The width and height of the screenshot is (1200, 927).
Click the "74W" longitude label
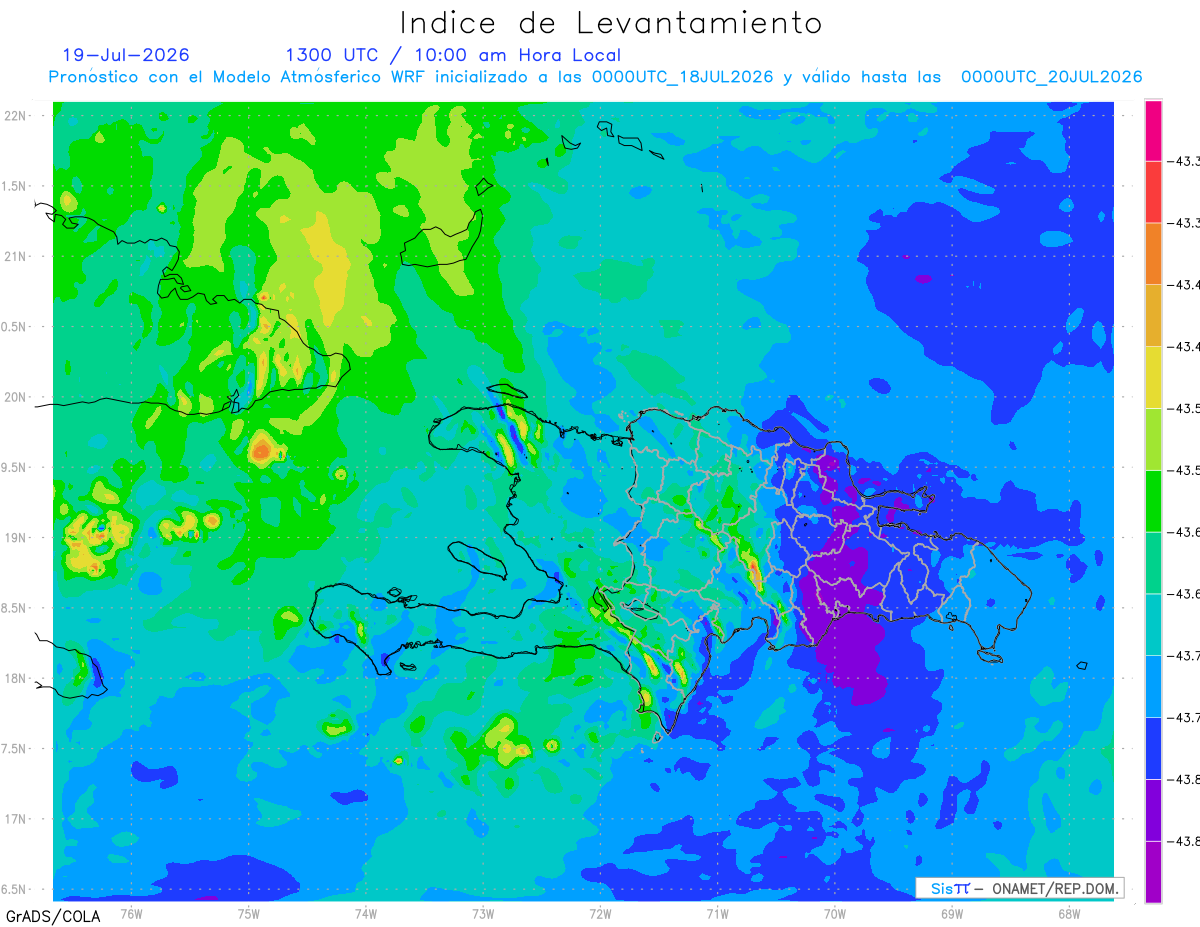point(366,913)
